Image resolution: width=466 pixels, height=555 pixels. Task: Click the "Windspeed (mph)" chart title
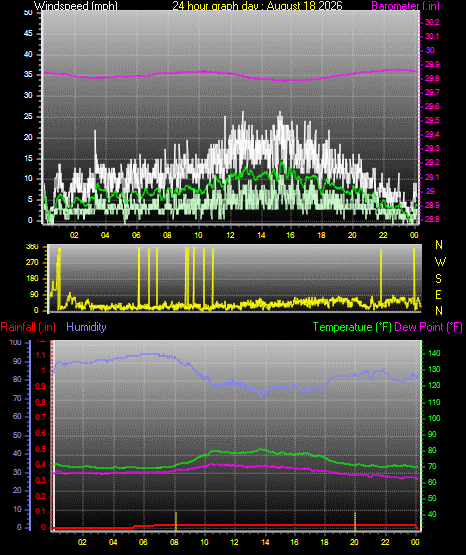click(x=75, y=6)
